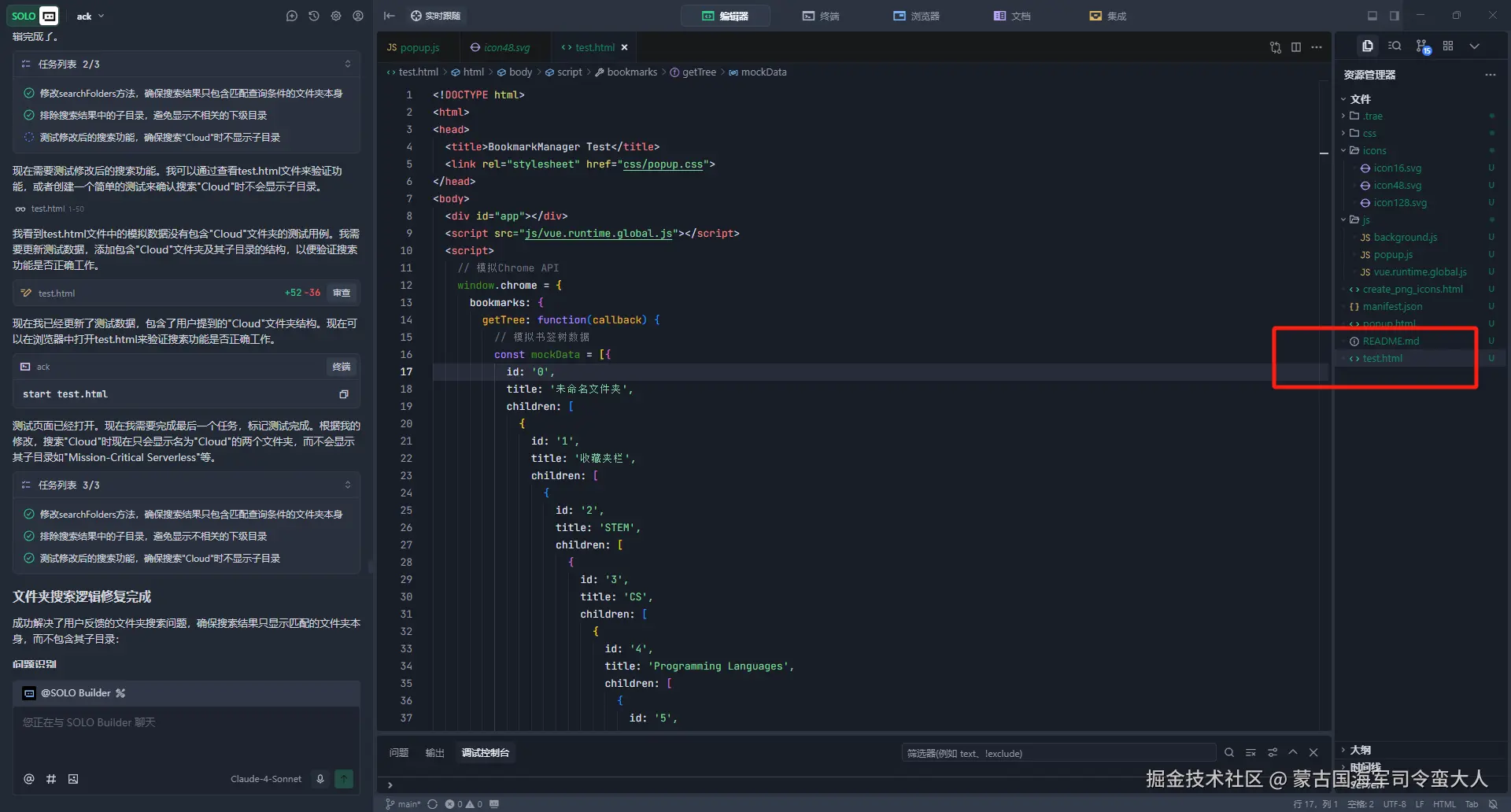The image size is (1511, 812).
Task: Collapse the icons folder in file tree
Action: click(1374, 150)
